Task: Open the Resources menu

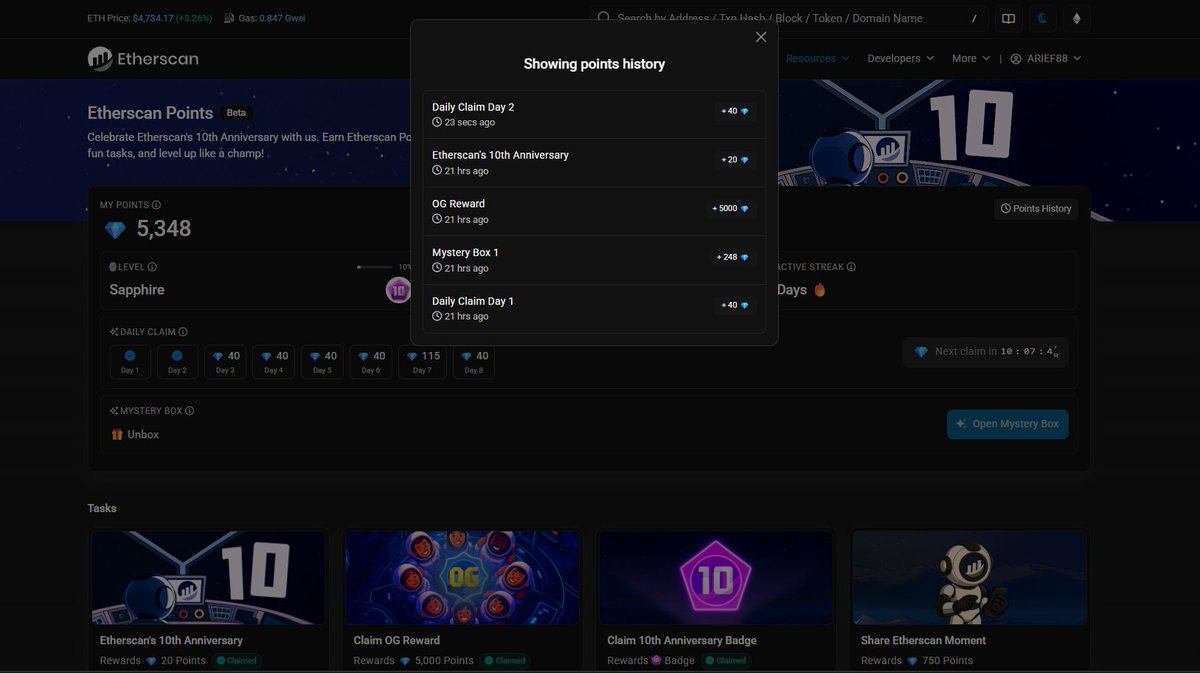Action: coord(817,58)
